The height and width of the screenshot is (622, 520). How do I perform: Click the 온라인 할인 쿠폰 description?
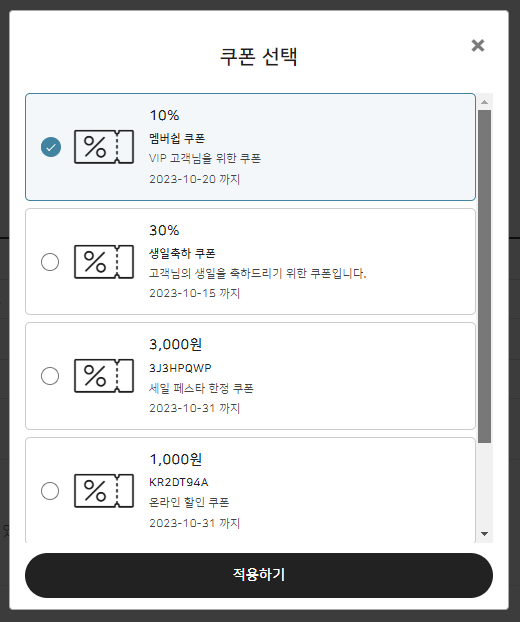click(189, 502)
